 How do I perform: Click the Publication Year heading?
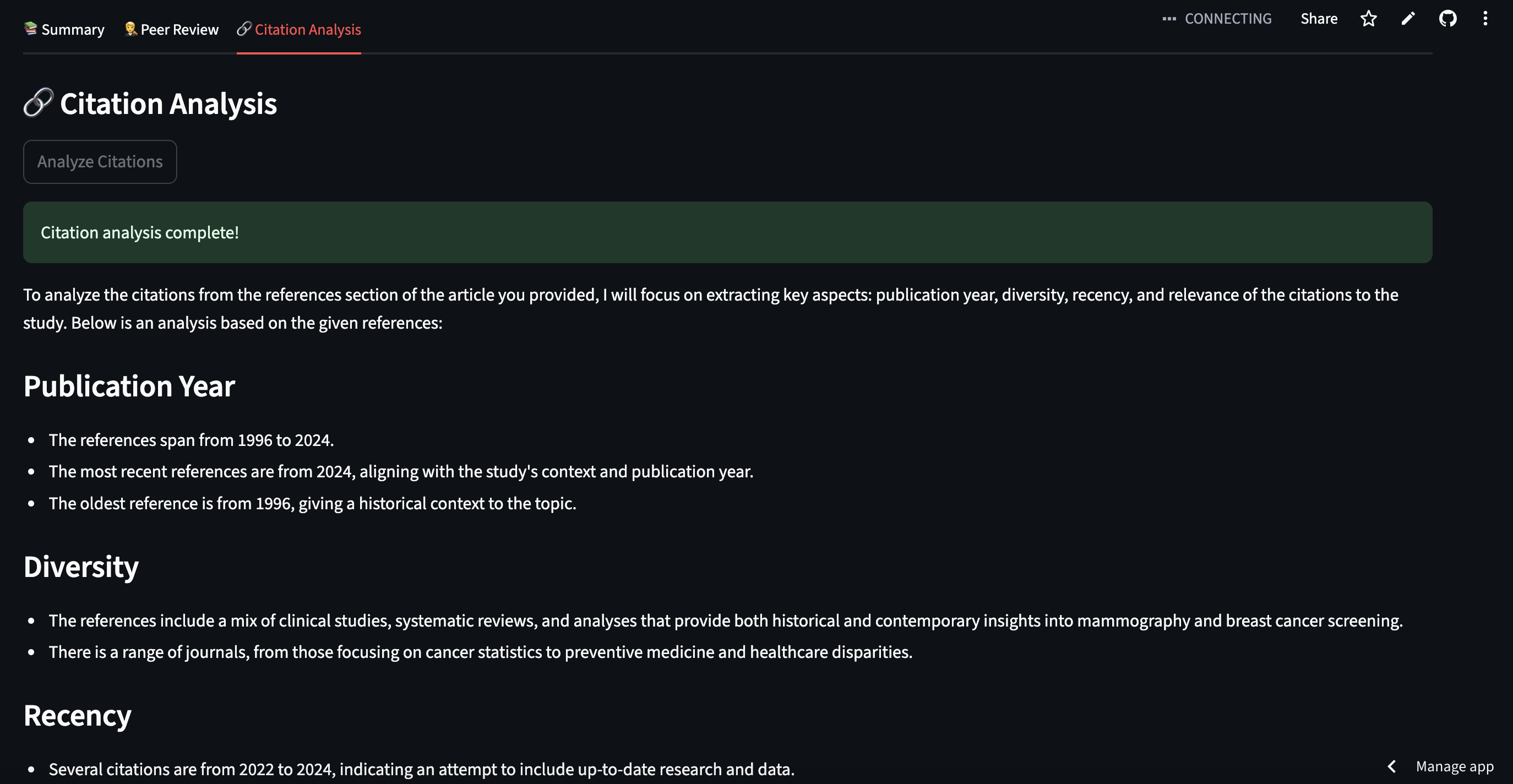coord(129,386)
